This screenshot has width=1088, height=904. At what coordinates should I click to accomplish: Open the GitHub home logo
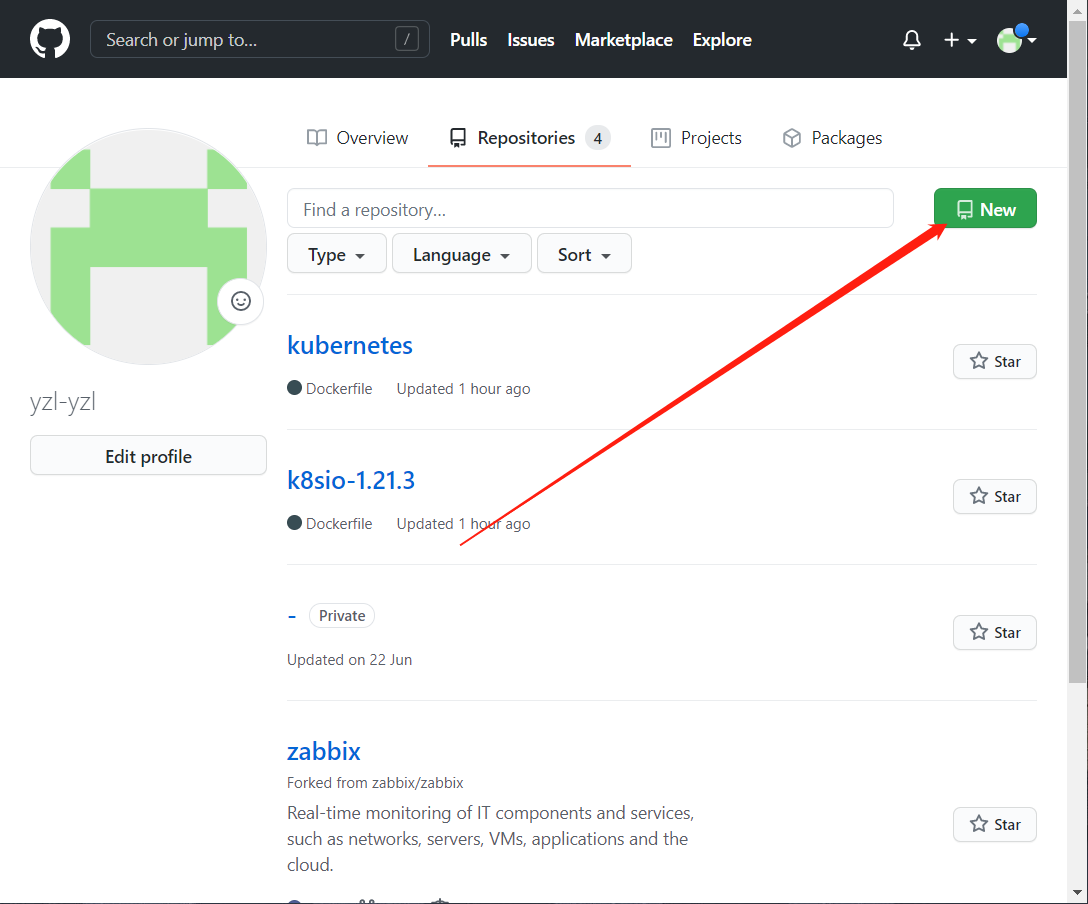pyautogui.click(x=50, y=39)
